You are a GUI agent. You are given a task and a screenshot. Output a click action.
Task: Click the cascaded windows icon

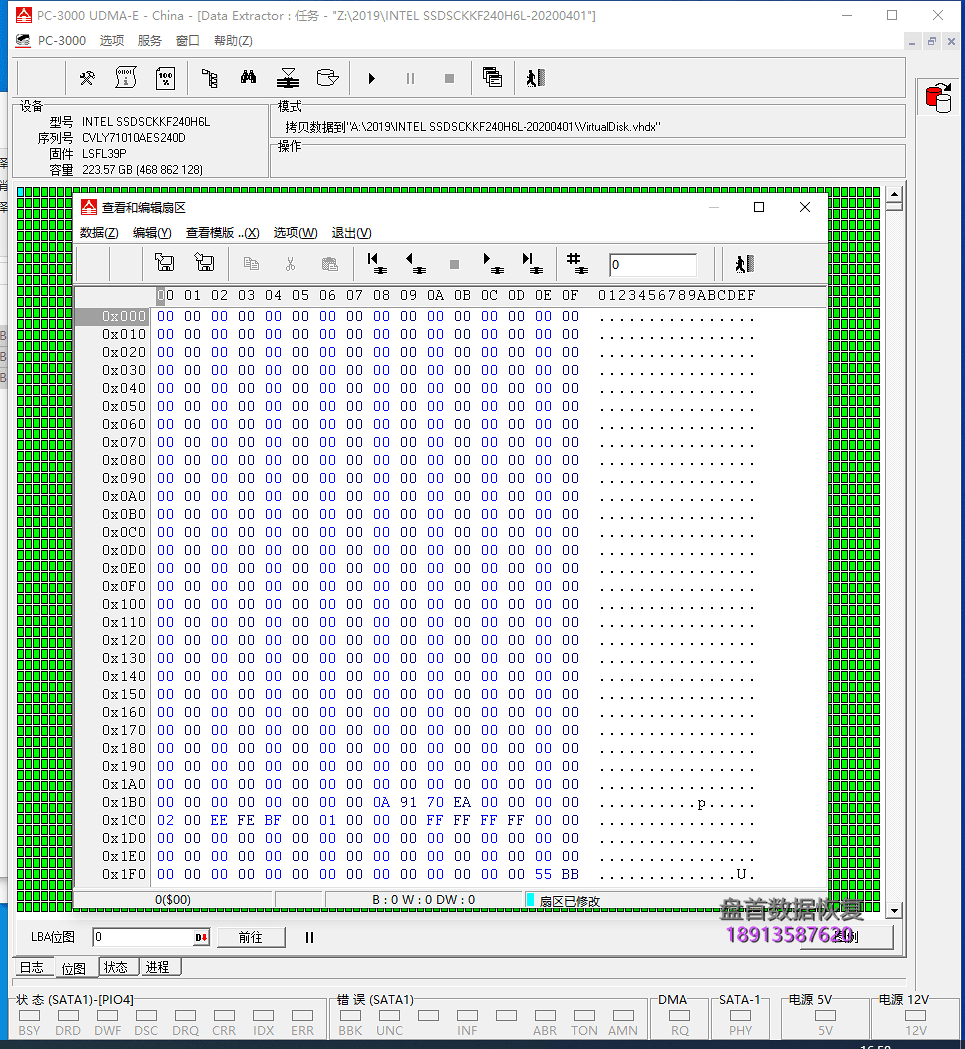(493, 78)
